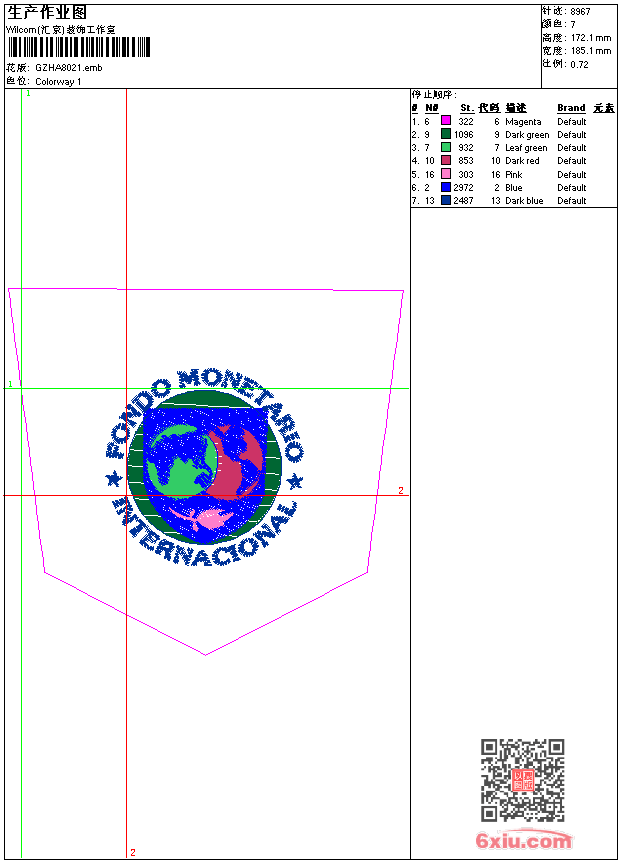This screenshot has height=860, width=620.
Task: Click the 'Default' brand in Dark blue row
Action: pos(571,201)
